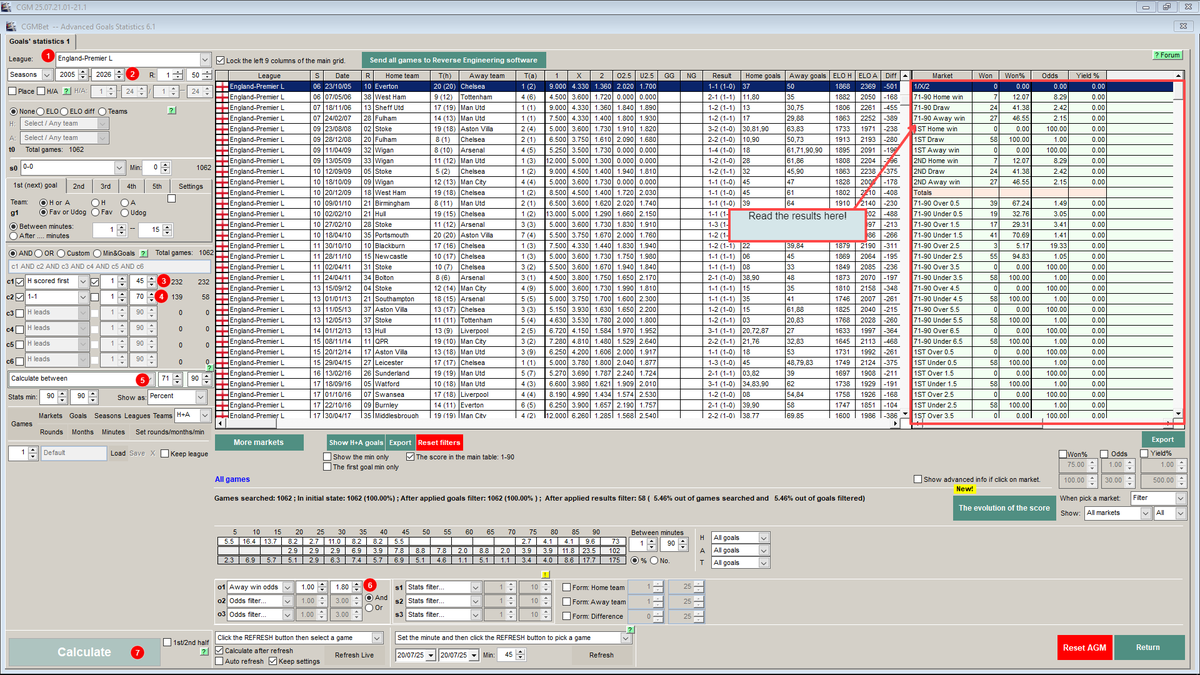Enable 'Show advanced info if click on market' checkbox

919,480
